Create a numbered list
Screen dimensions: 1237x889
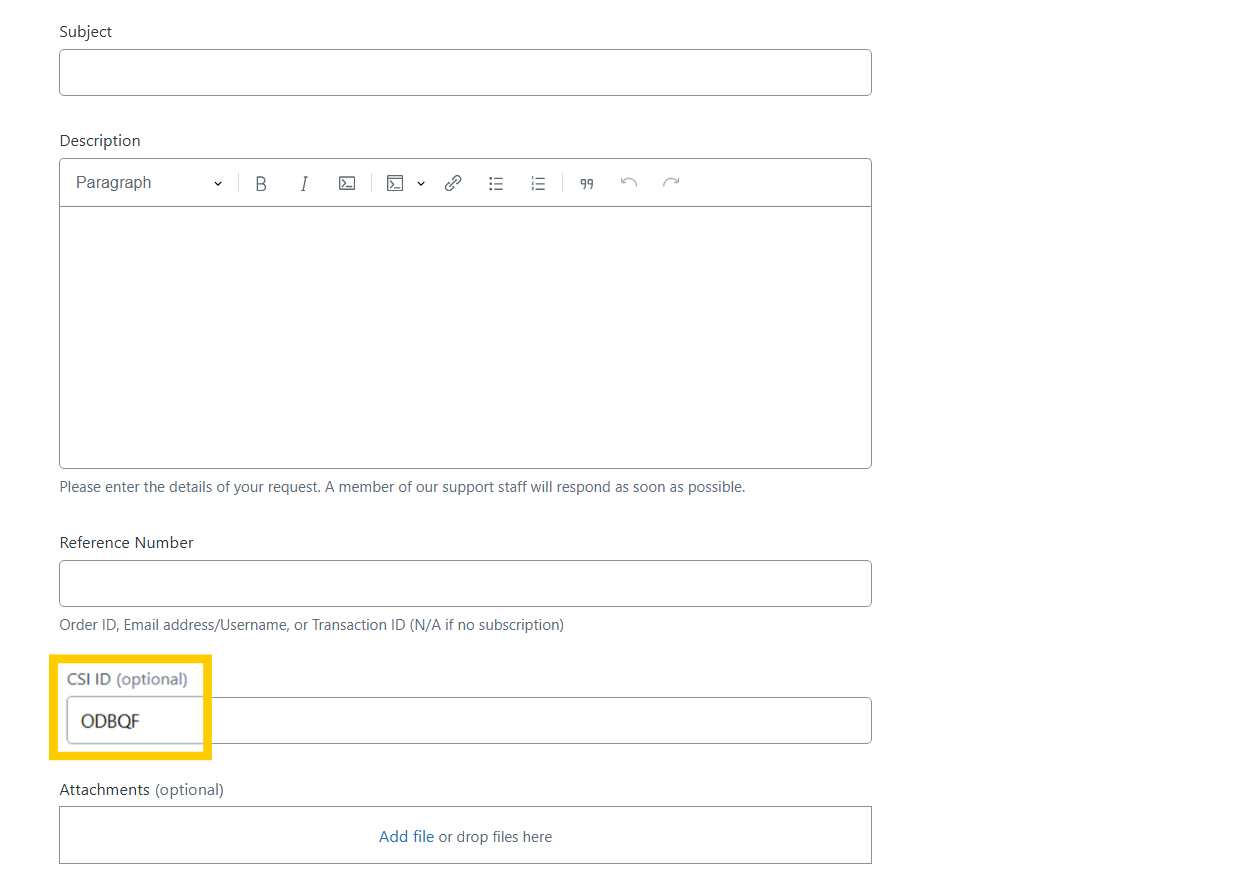click(x=538, y=183)
